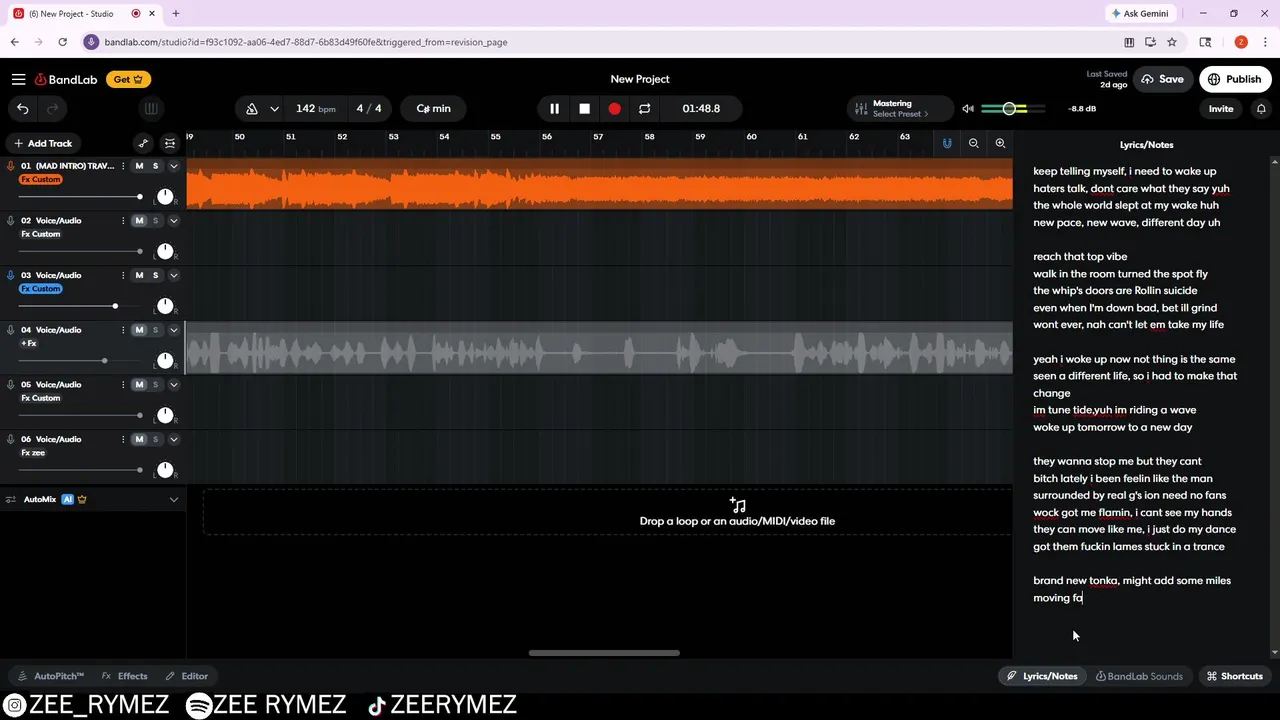Open the virtual MIDI keyboard icon

click(x=151, y=108)
